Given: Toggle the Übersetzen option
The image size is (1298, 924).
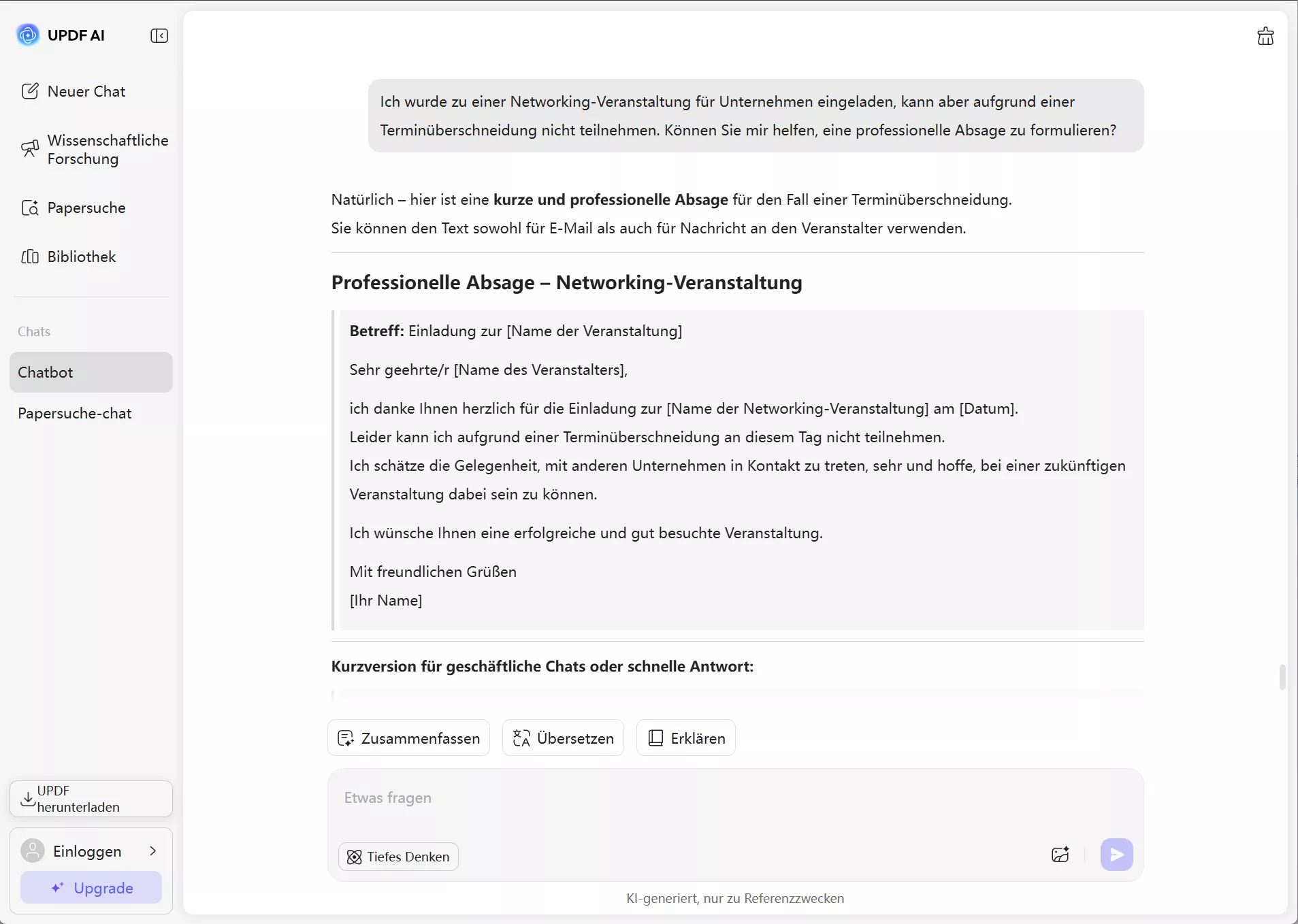Looking at the screenshot, I should (562, 738).
